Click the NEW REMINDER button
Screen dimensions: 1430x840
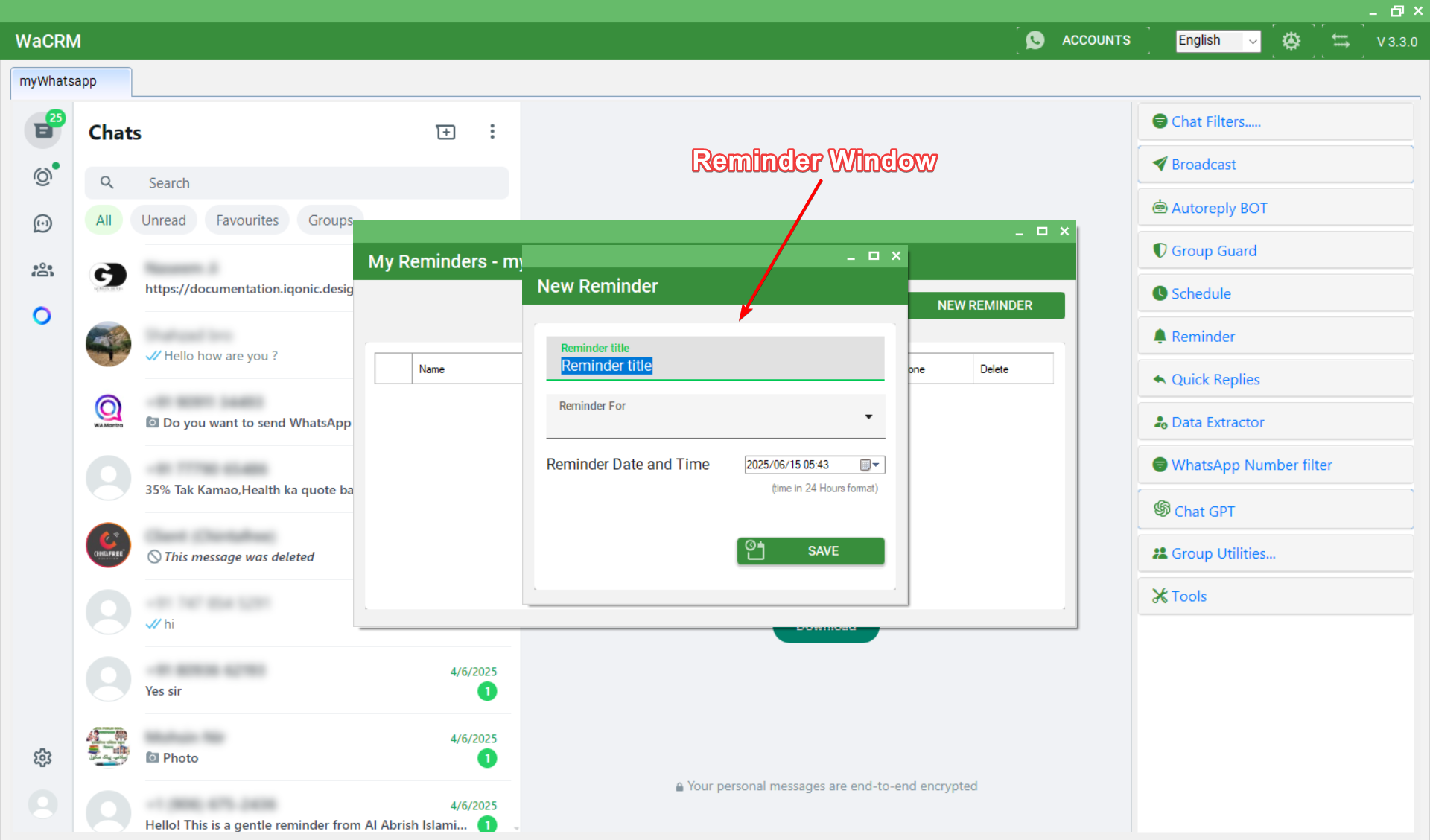984,305
